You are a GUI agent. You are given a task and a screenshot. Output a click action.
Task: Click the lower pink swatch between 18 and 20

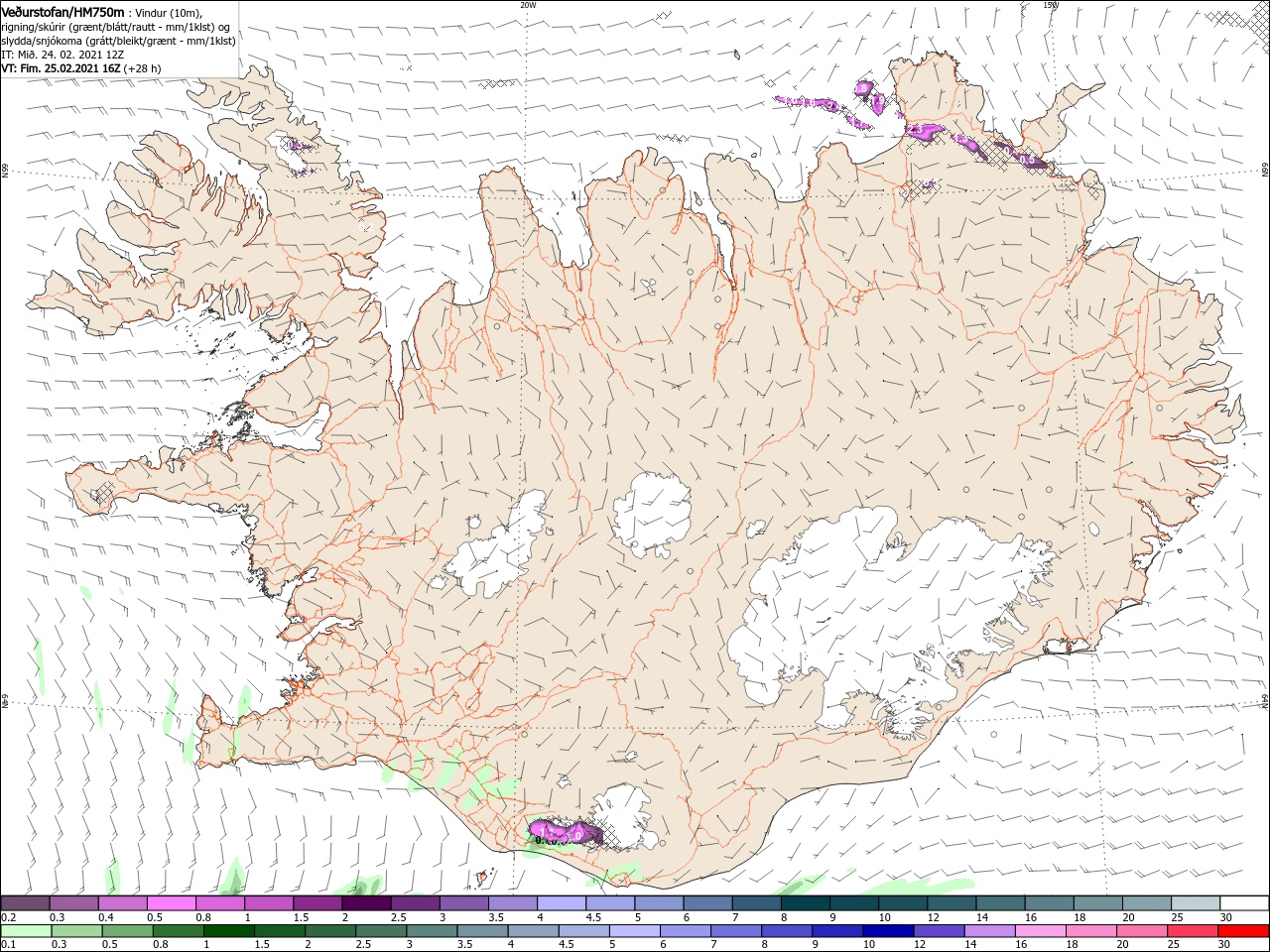(x=1089, y=931)
